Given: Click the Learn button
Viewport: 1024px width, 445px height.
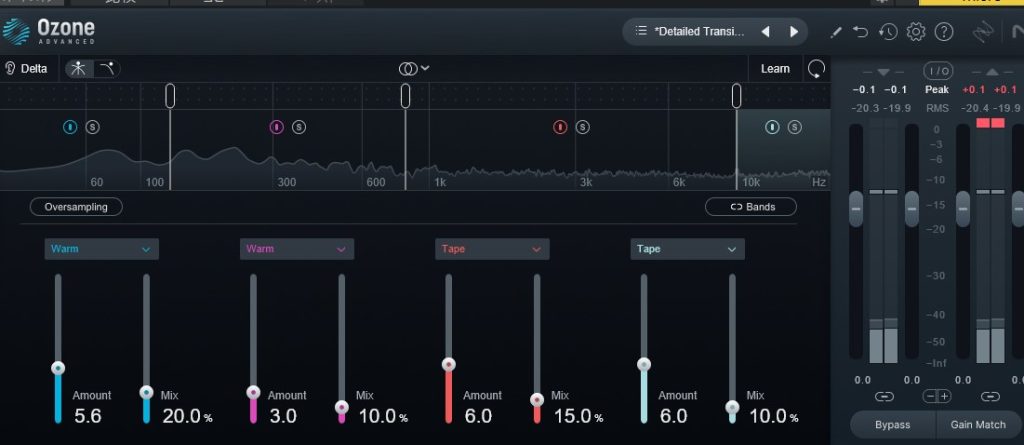Looking at the screenshot, I should click(x=775, y=69).
